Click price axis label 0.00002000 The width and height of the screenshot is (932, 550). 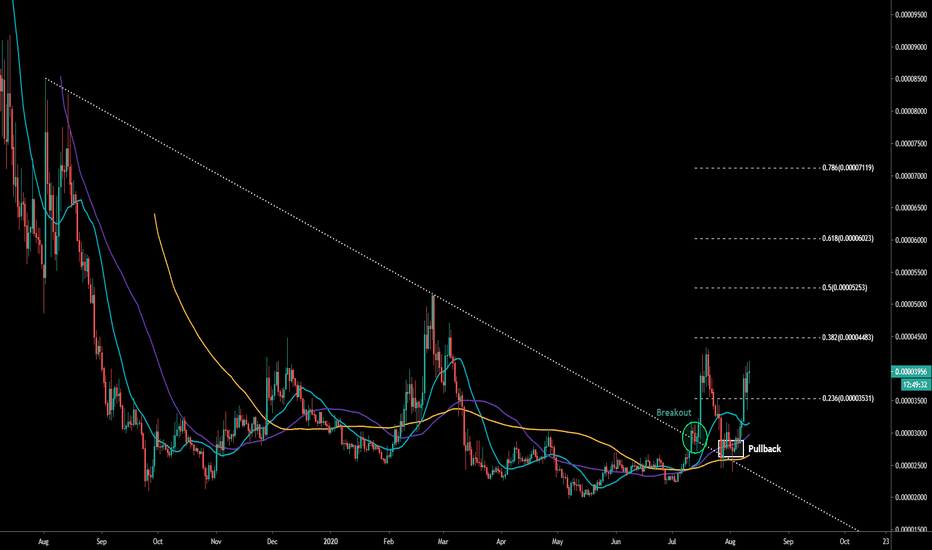click(911, 498)
